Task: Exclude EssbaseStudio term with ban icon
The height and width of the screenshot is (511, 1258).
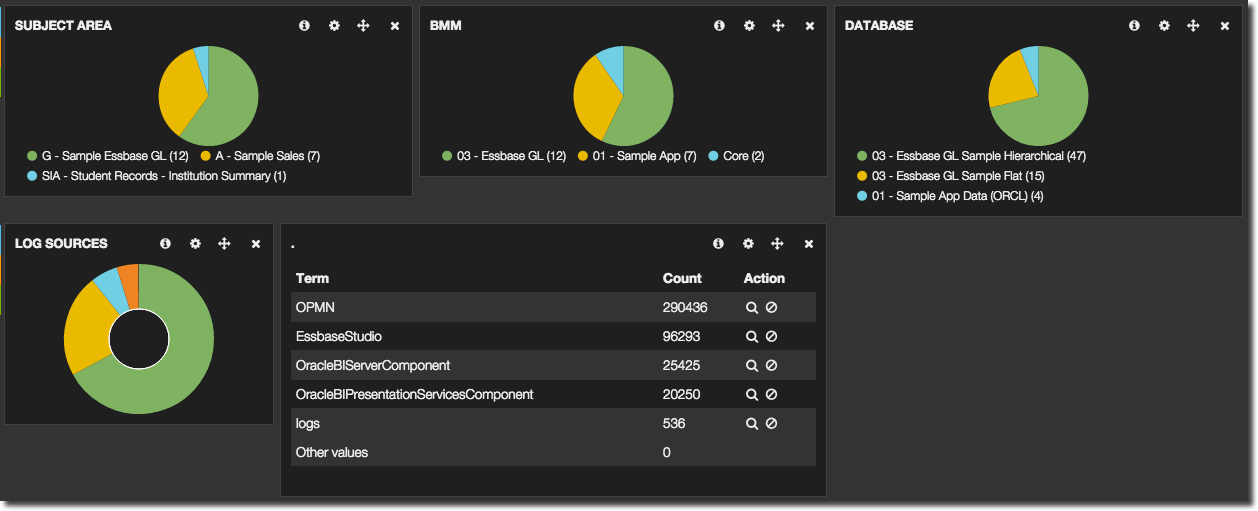Action: tap(771, 337)
